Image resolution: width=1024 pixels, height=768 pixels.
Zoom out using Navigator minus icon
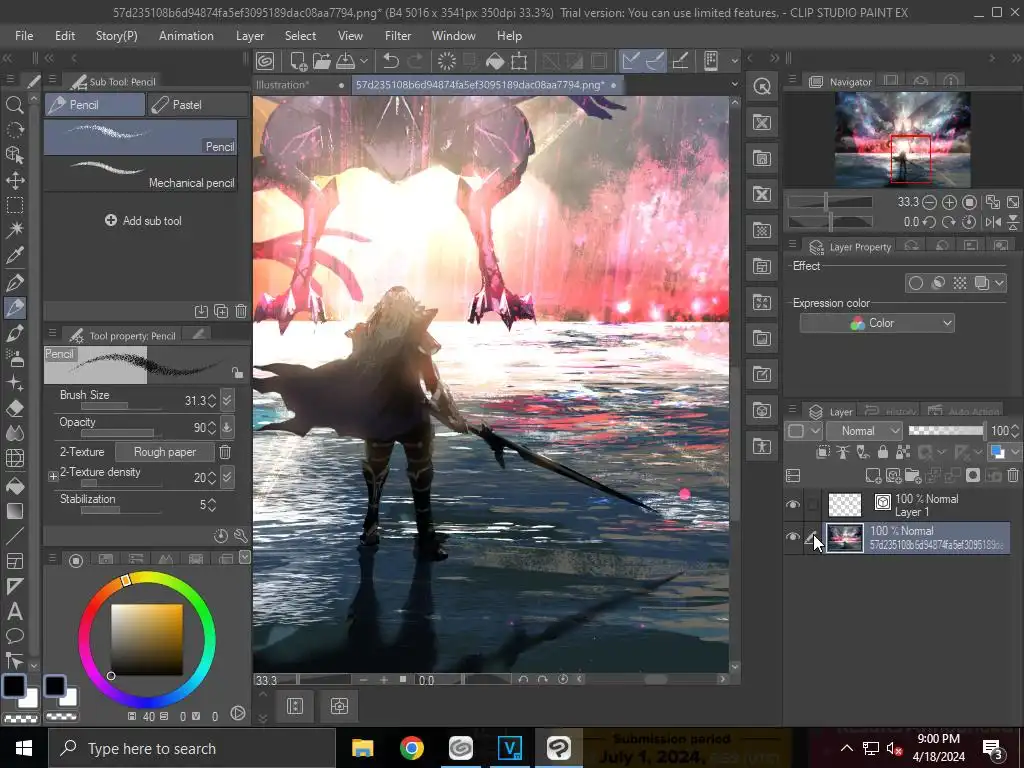click(x=929, y=202)
